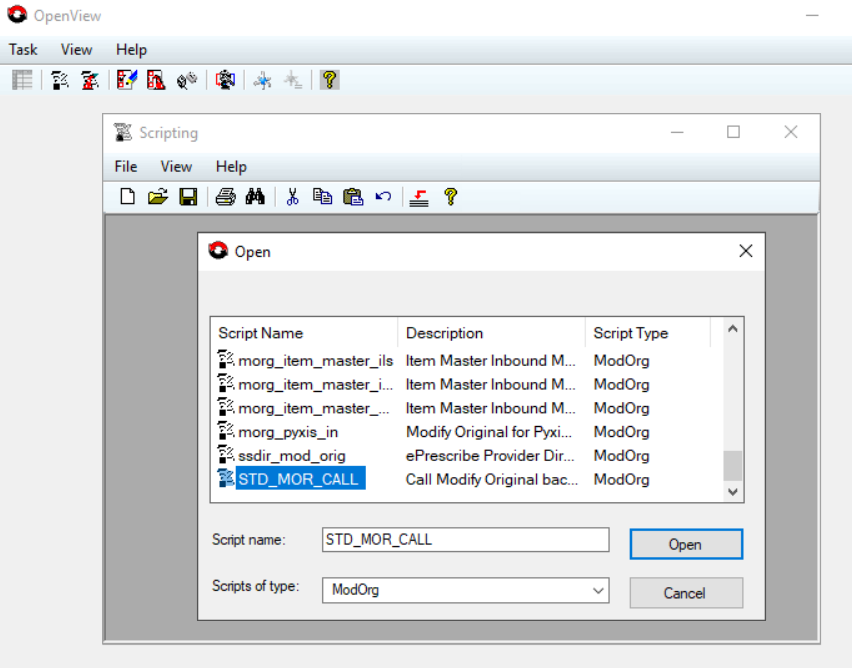The image size is (852, 668).
Task: Copy with the two-pages icon
Action: coord(322,196)
